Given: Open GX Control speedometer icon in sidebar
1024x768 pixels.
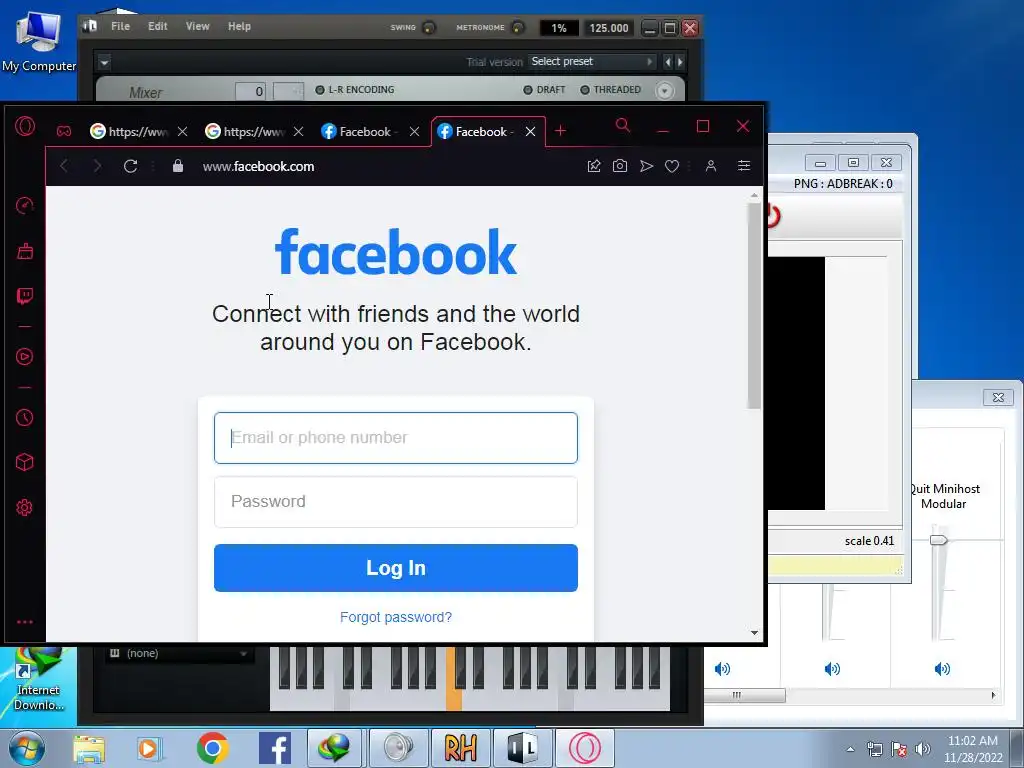Looking at the screenshot, I should point(25,206).
